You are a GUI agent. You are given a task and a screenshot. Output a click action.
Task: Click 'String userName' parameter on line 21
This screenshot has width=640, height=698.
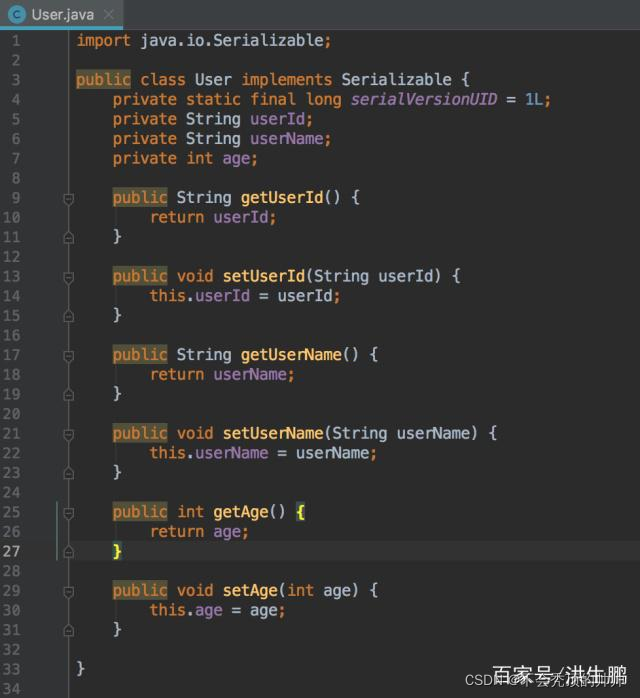point(401,434)
